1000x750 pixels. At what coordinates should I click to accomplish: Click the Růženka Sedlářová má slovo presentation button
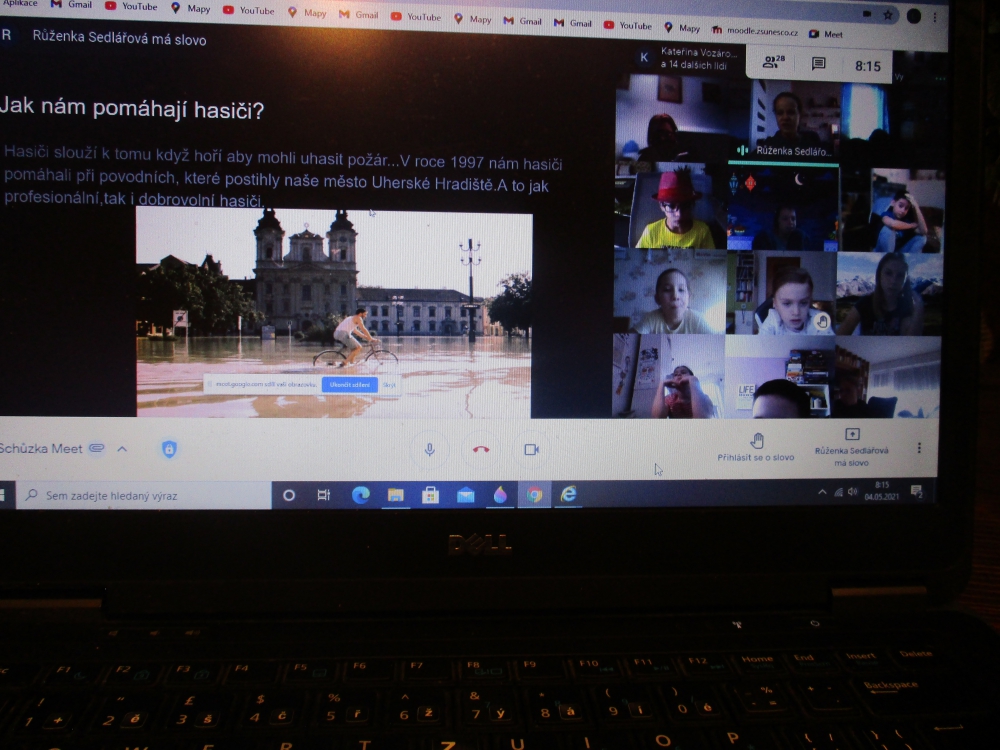851,448
